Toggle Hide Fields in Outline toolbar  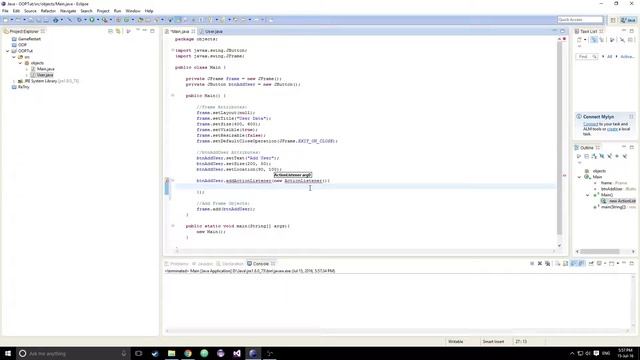(x=602, y=156)
